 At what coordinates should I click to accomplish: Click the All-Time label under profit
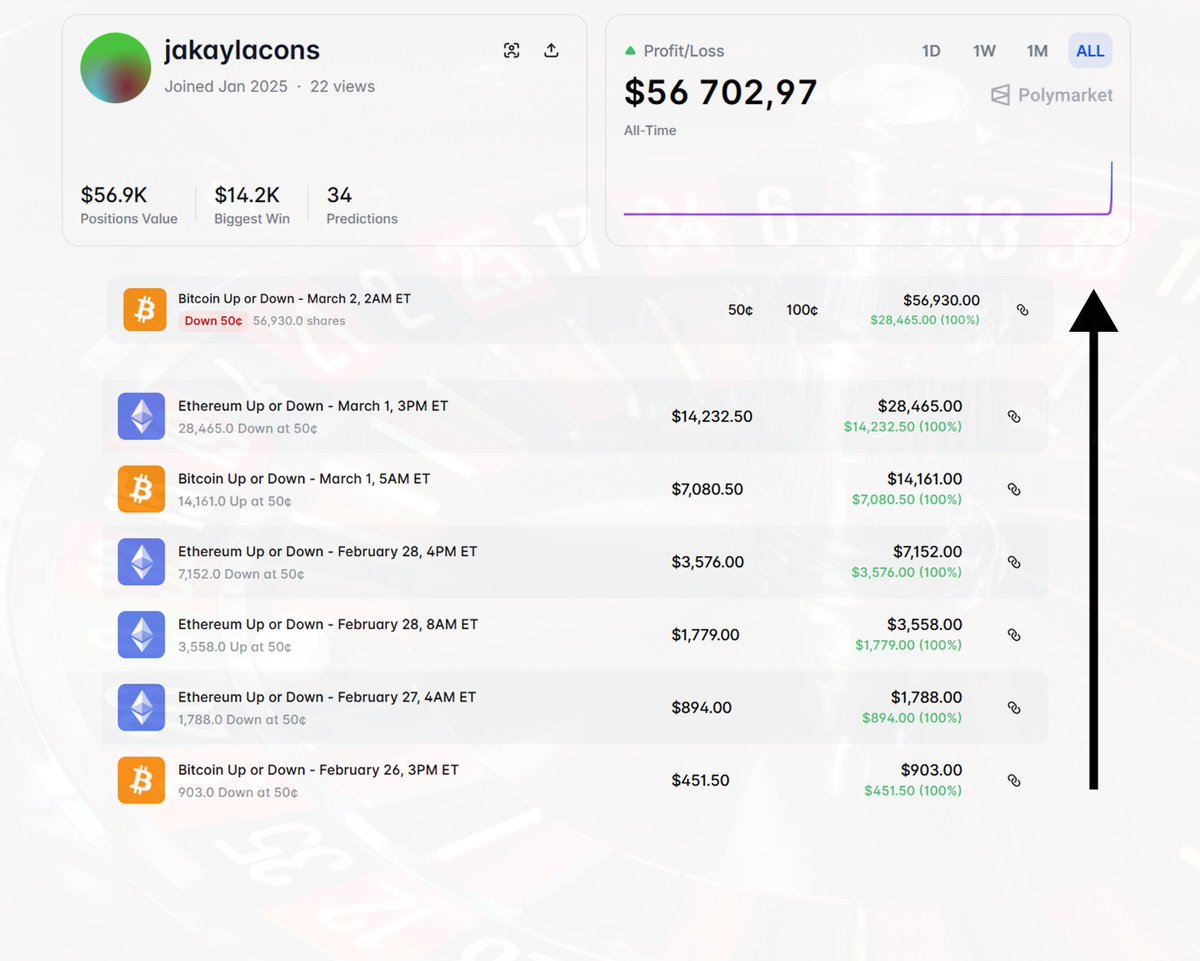[x=650, y=130]
